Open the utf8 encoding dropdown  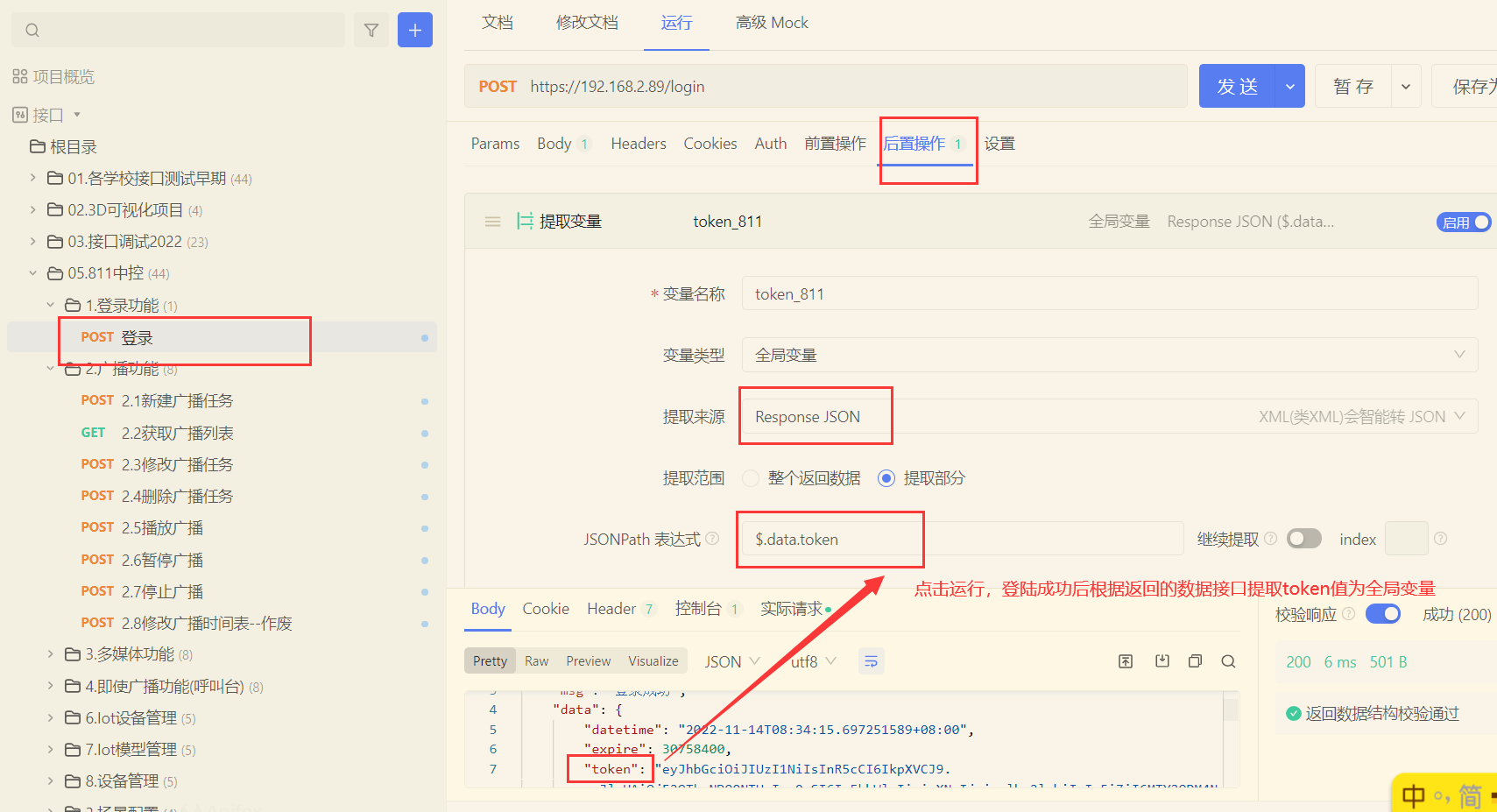814,661
